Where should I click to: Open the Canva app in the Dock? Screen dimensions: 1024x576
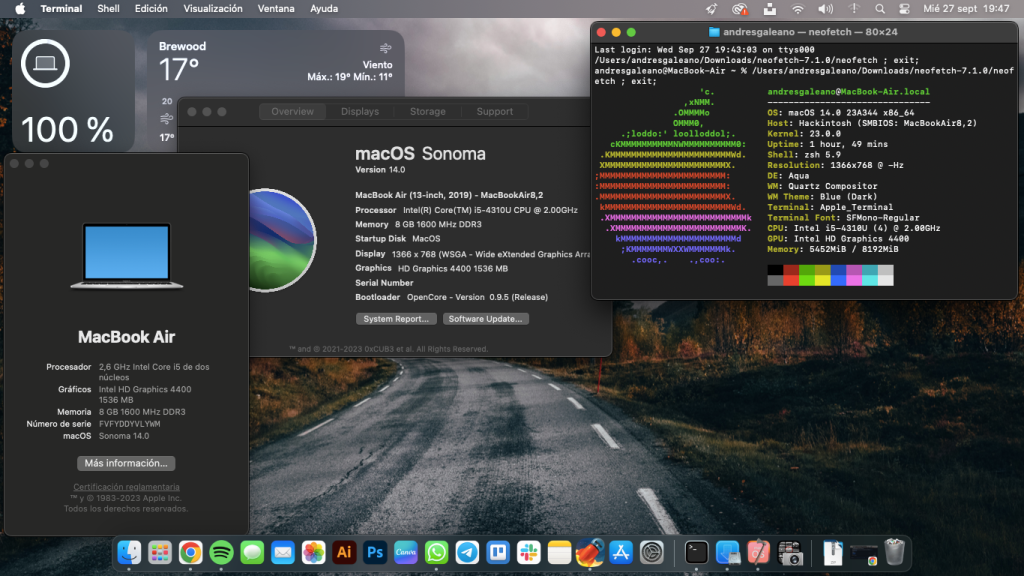(406, 552)
